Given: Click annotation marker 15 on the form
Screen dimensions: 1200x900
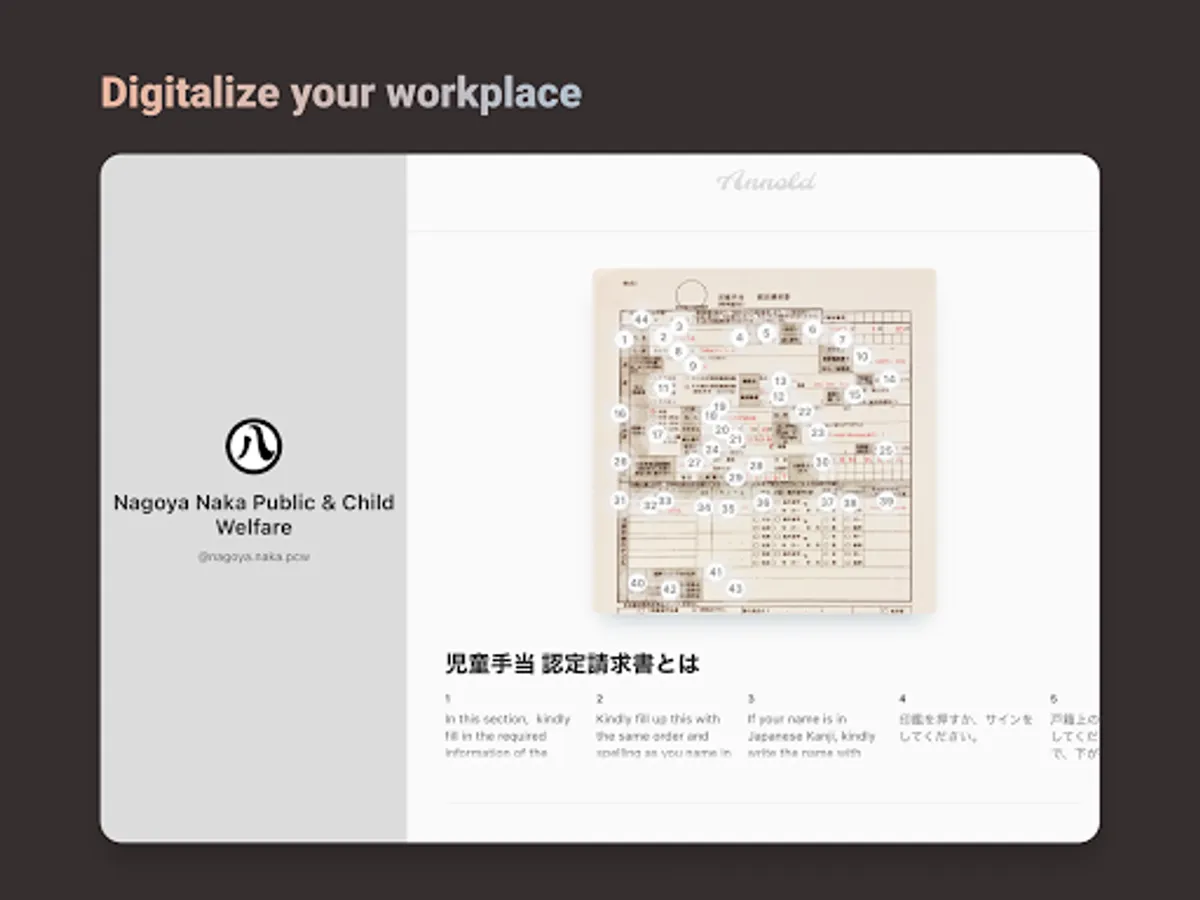Looking at the screenshot, I should pos(853,395).
